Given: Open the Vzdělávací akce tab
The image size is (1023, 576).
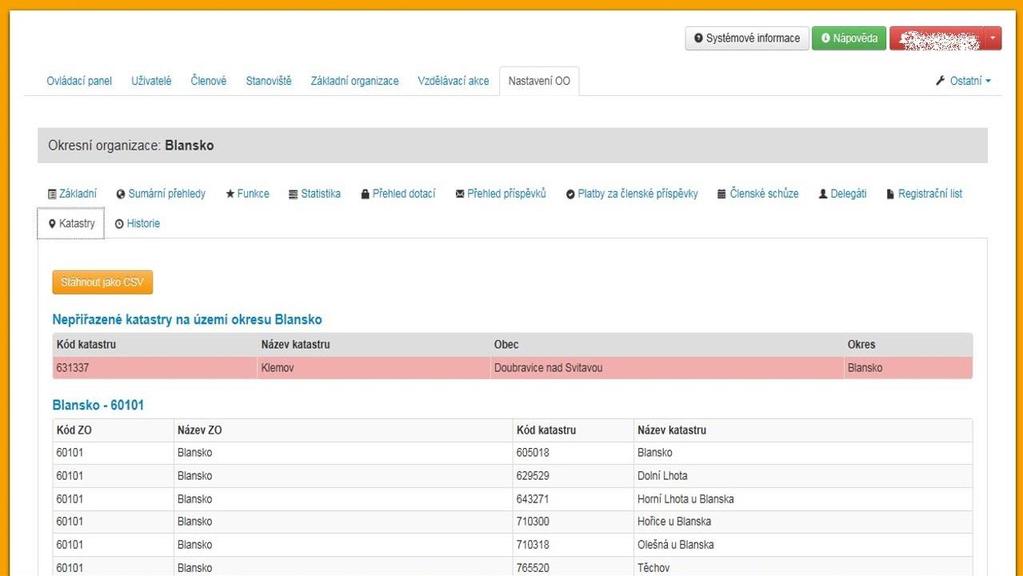Looking at the screenshot, I should (x=453, y=81).
